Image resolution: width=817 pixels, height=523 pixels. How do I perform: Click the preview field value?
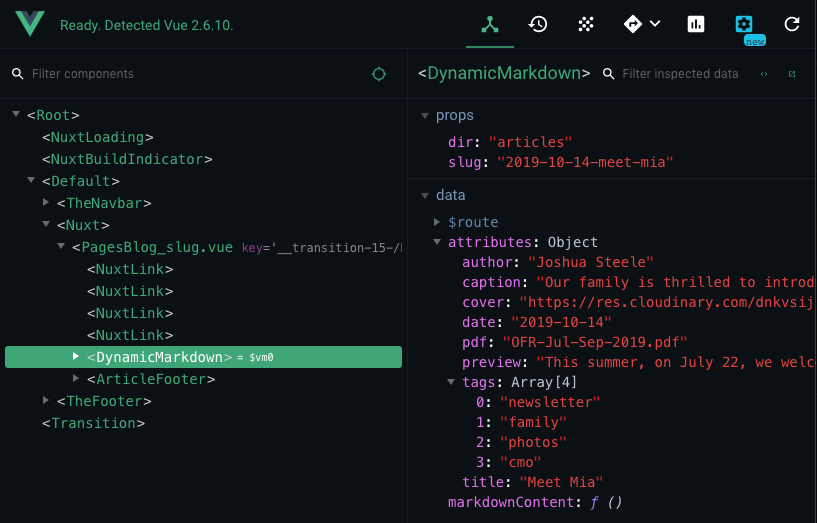676,362
